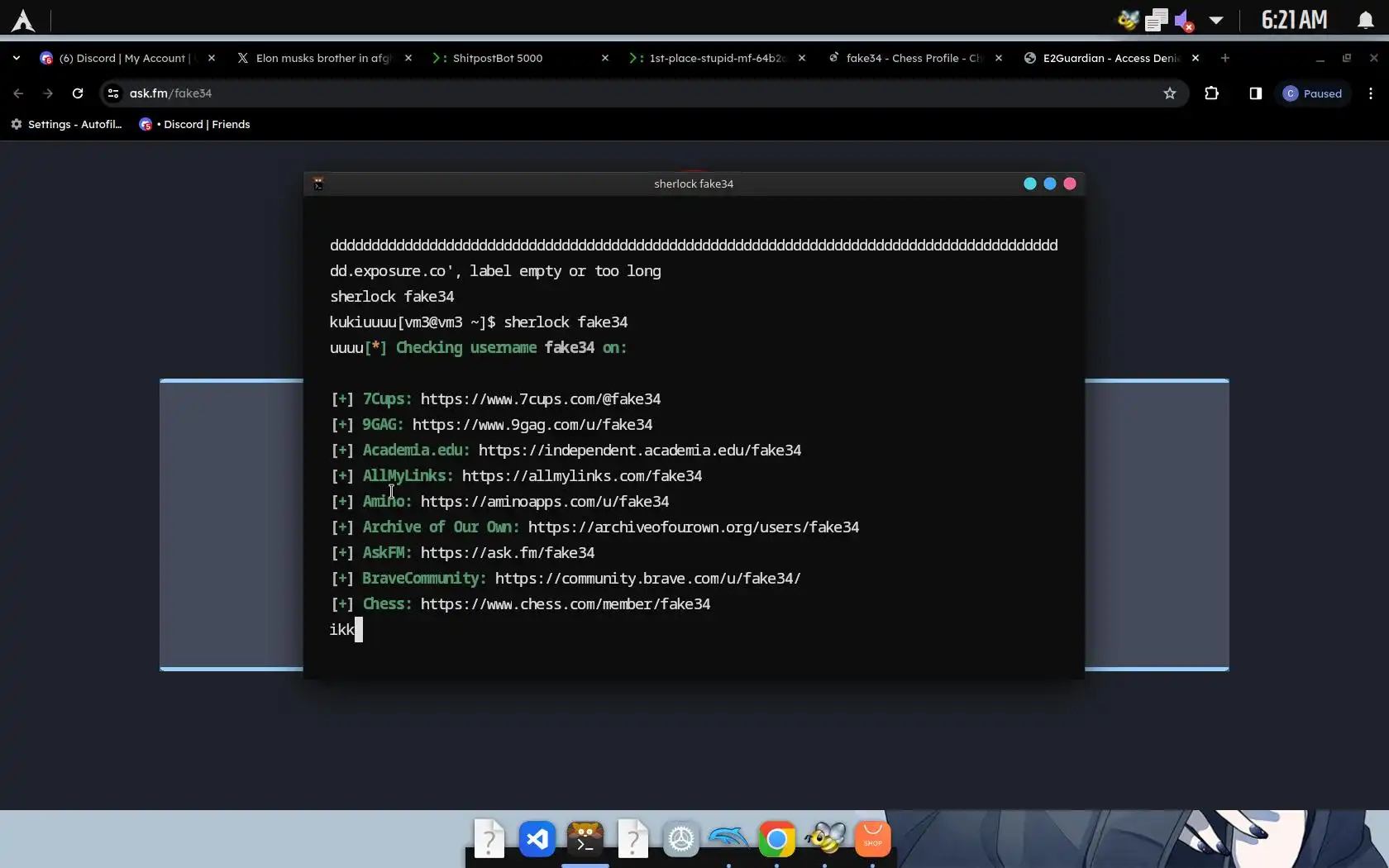Image resolution: width=1389 pixels, height=868 pixels.
Task: Click the 7Cups URL in terminal output
Action: tap(541, 399)
